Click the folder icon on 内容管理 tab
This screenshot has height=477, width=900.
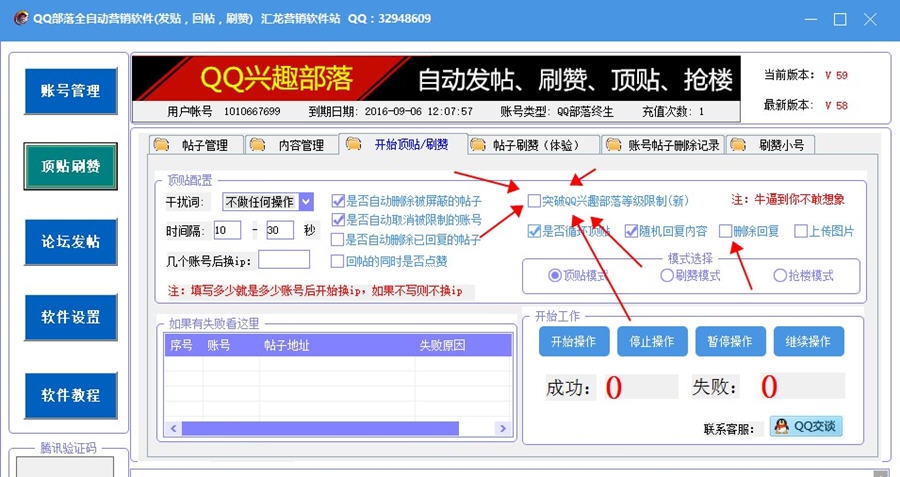click(x=257, y=145)
